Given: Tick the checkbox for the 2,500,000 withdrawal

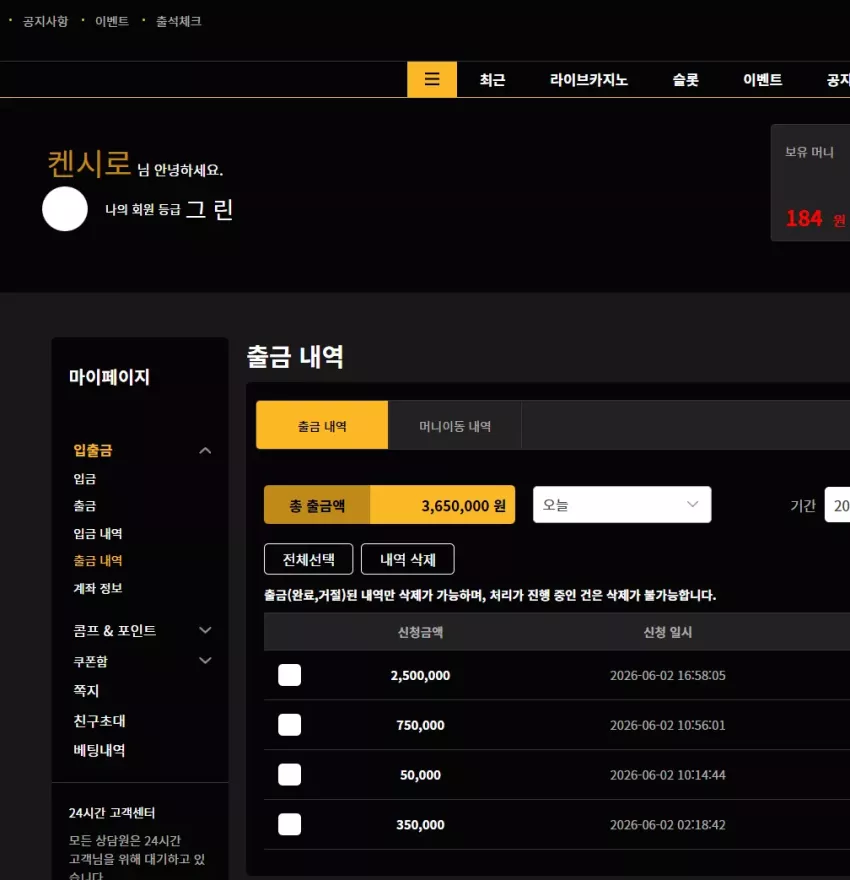Looking at the screenshot, I should (x=290, y=675).
